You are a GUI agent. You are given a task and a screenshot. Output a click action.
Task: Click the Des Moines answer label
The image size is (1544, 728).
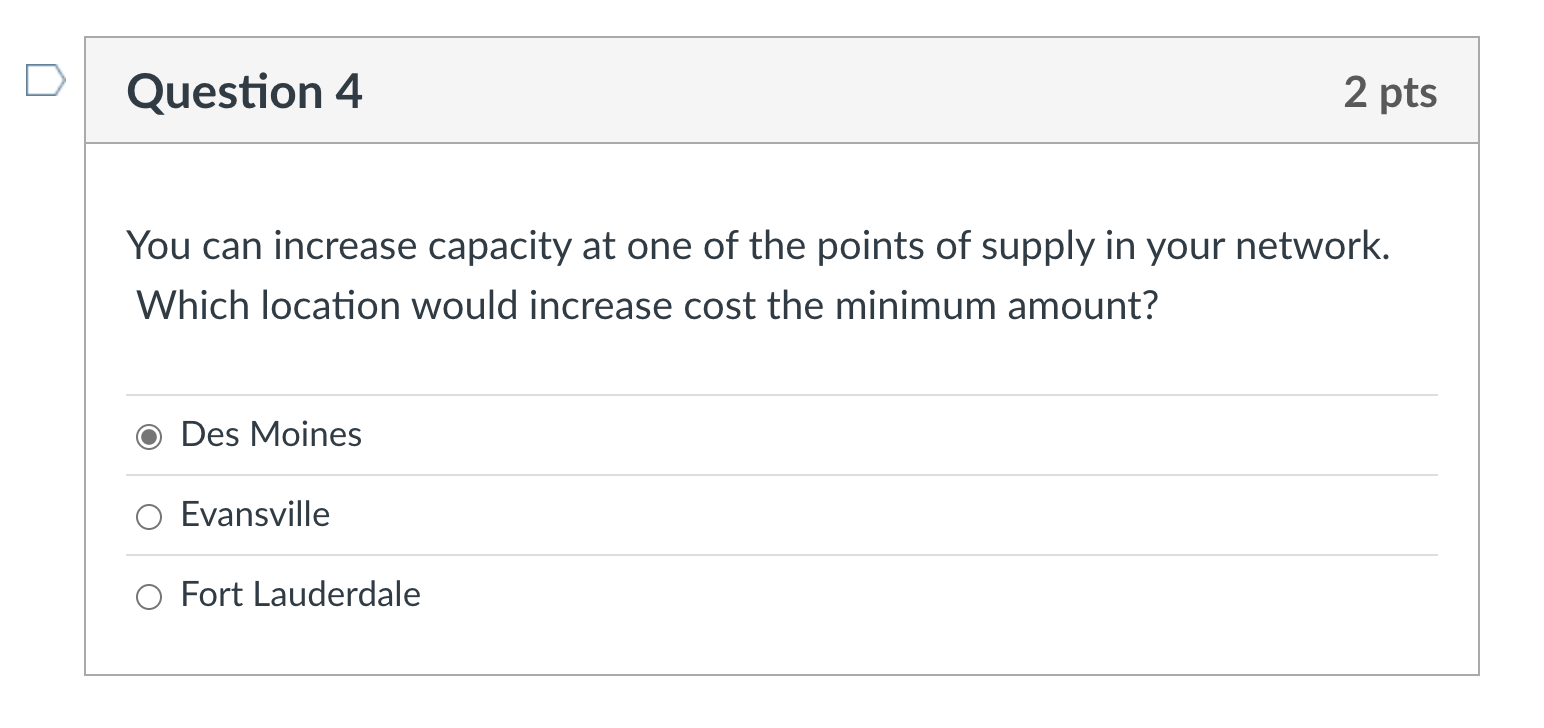(271, 434)
